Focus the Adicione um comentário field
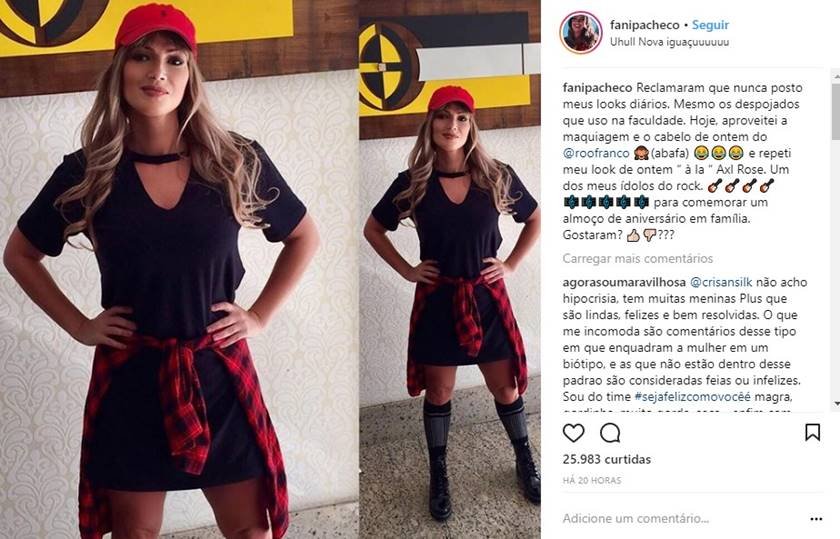This screenshot has width=840, height=539. point(680,519)
